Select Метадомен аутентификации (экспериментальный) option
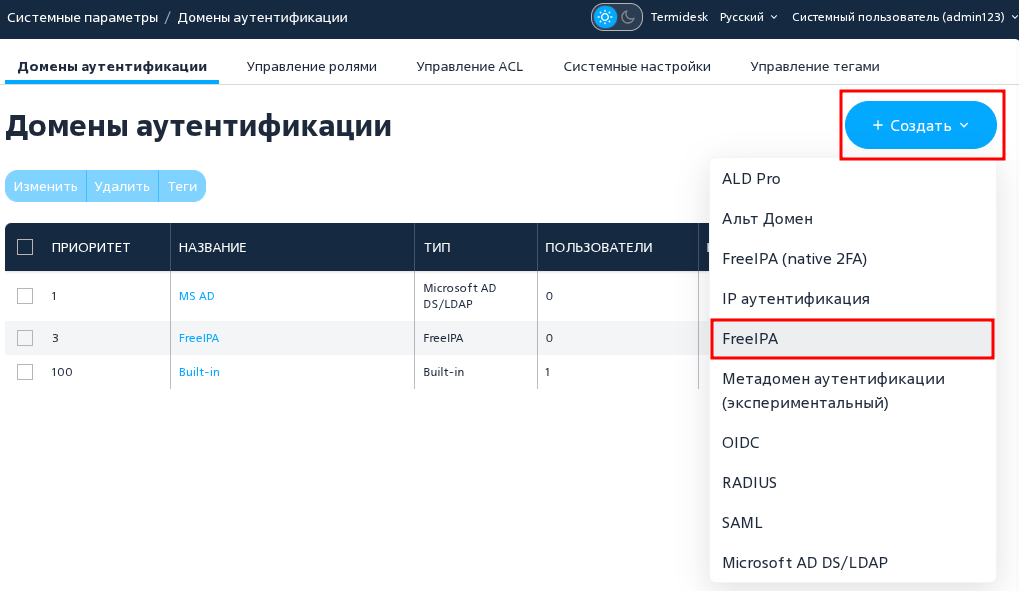Image resolution: width=1019 pixels, height=591 pixels. [853, 391]
